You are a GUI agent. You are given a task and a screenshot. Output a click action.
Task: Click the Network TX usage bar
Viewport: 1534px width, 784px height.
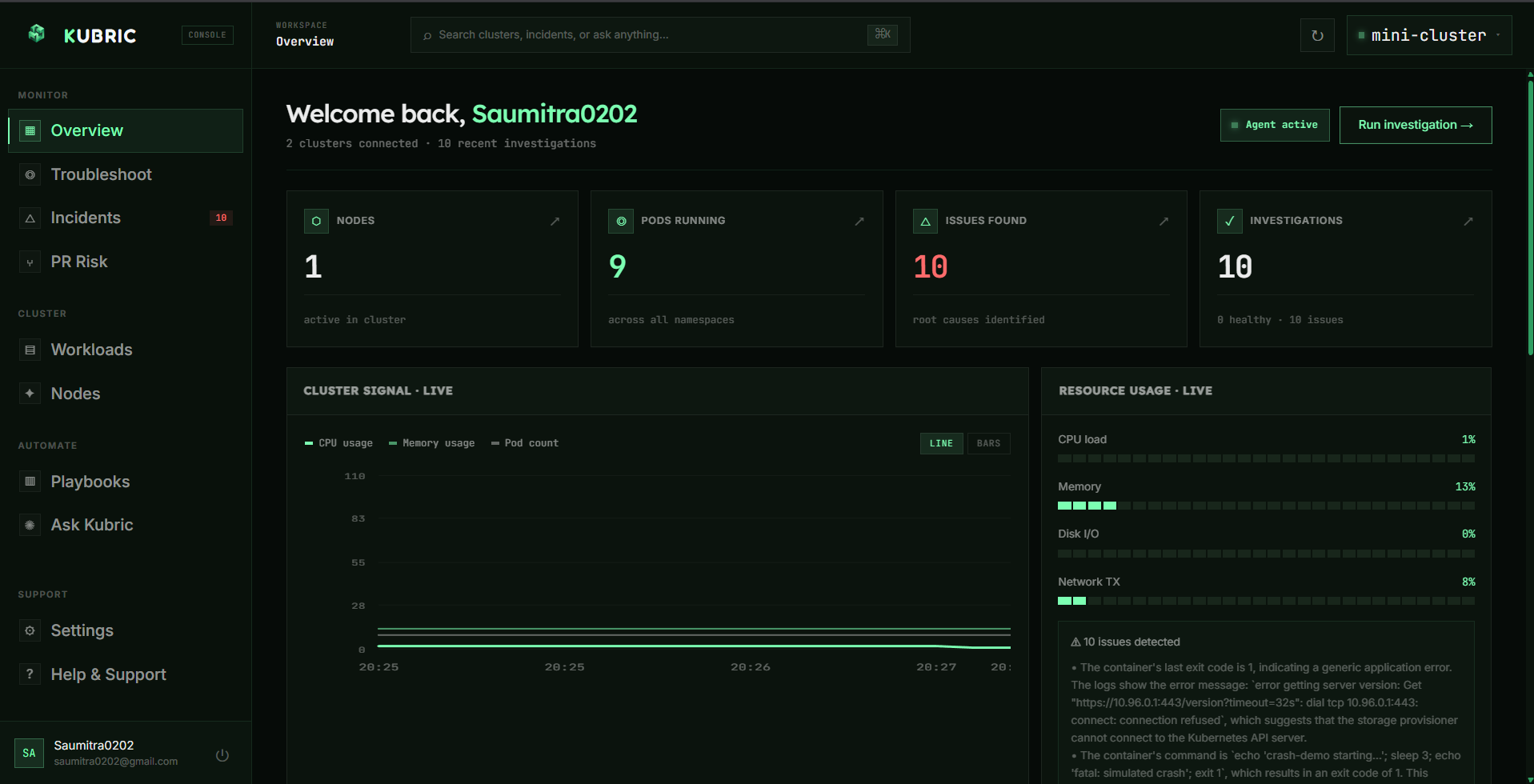click(1266, 601)
